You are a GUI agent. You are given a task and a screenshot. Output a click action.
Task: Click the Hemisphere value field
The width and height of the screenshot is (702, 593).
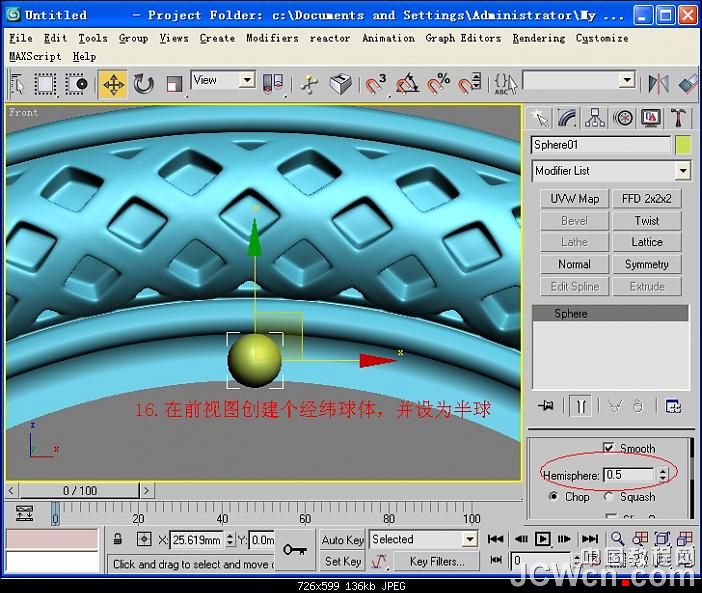[629, 474]
